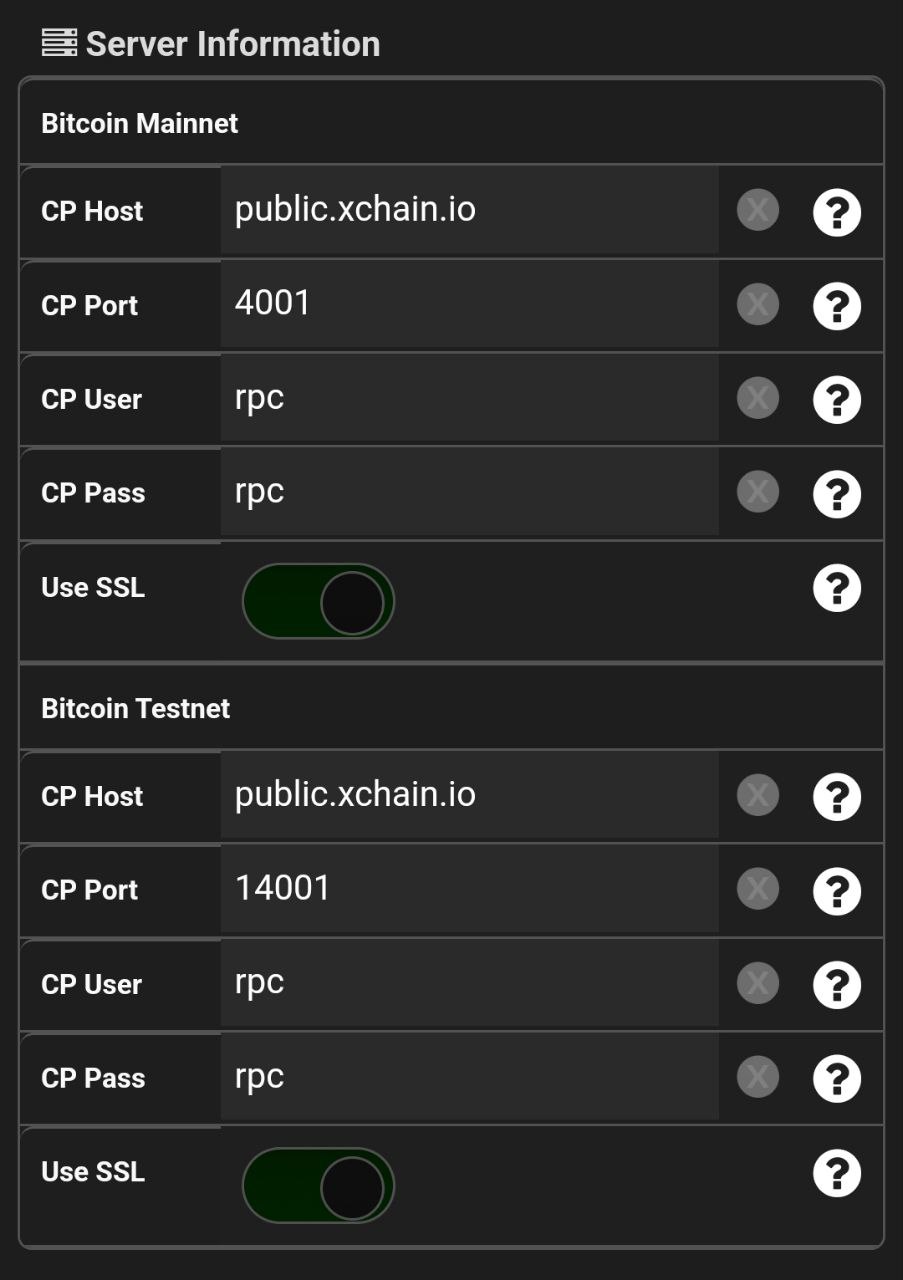Clear the Testnet CP Port field
The height and width of the screenshot is (1280, 903).
pyautogui.click(x=758, y=890)
